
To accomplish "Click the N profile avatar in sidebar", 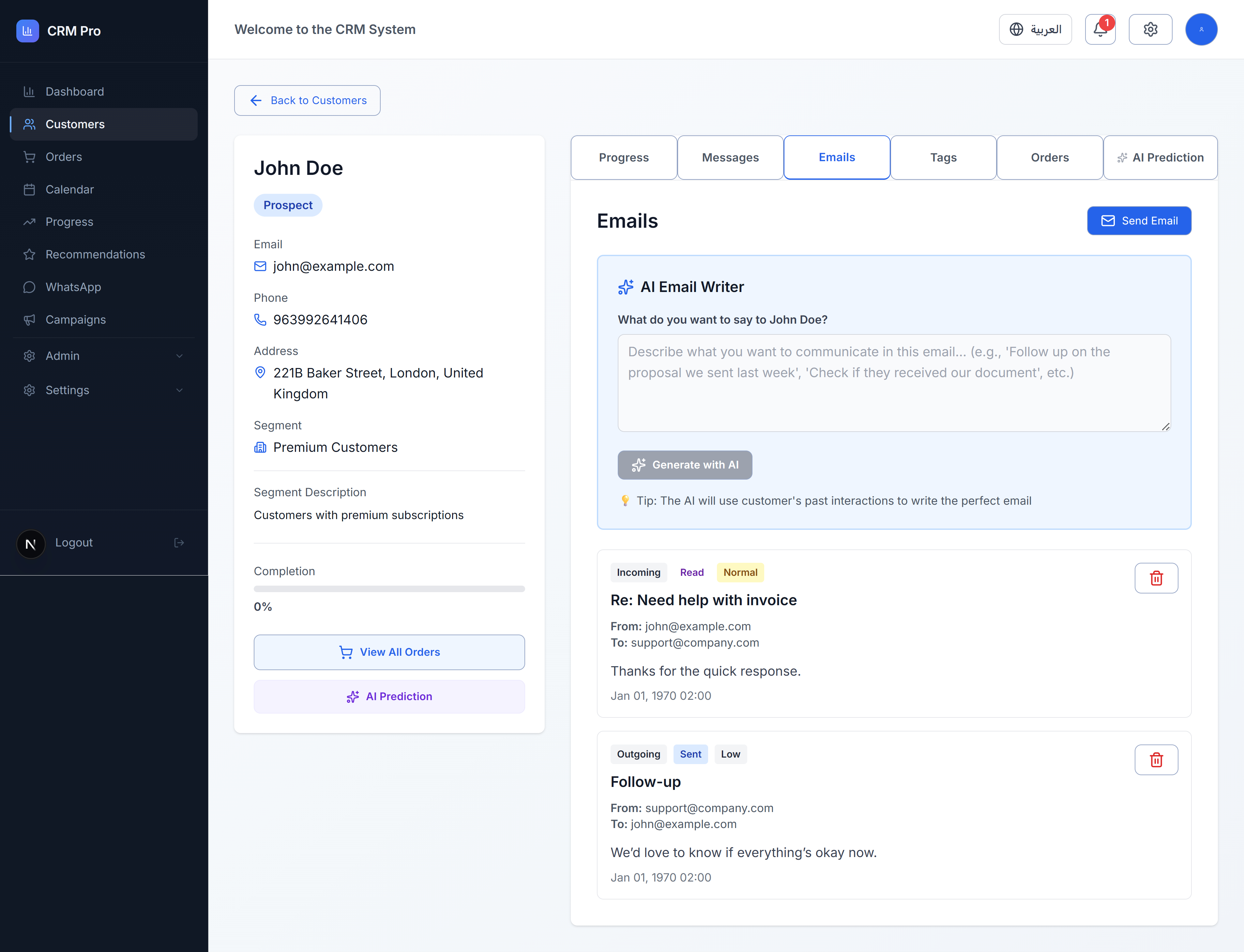I will 31,544.
